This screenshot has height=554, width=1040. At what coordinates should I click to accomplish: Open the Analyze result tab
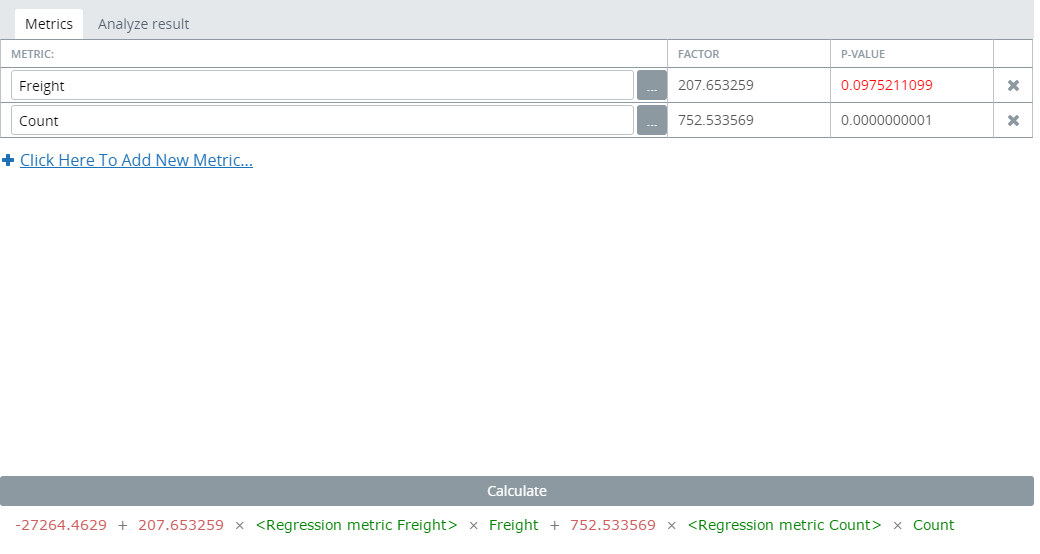click(143, 24)
